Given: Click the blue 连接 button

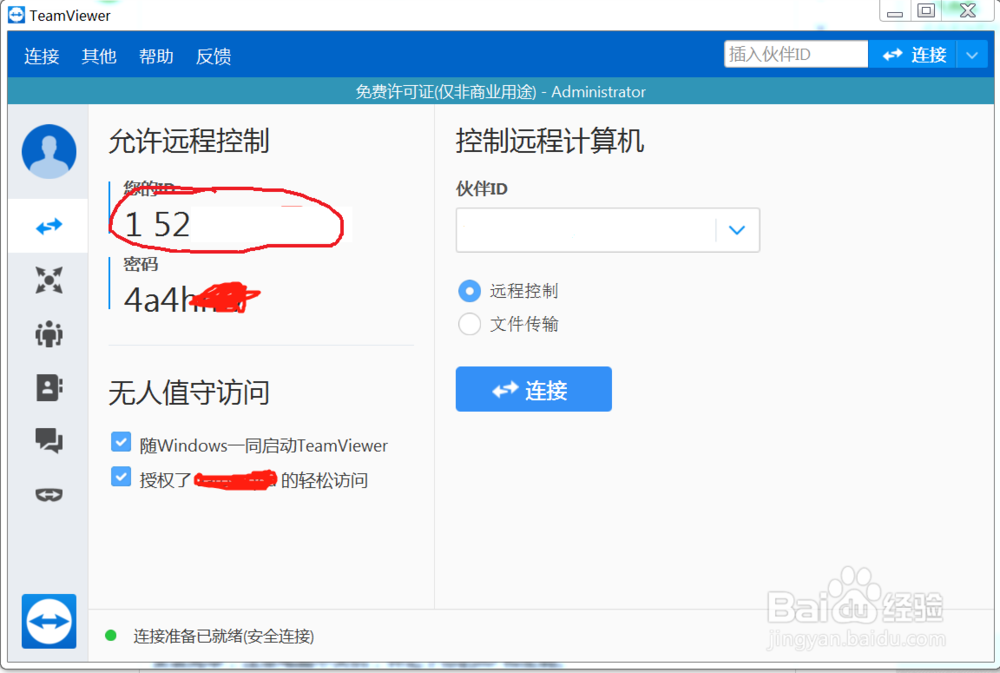Looking at the screenshot, I should point(533,389).
